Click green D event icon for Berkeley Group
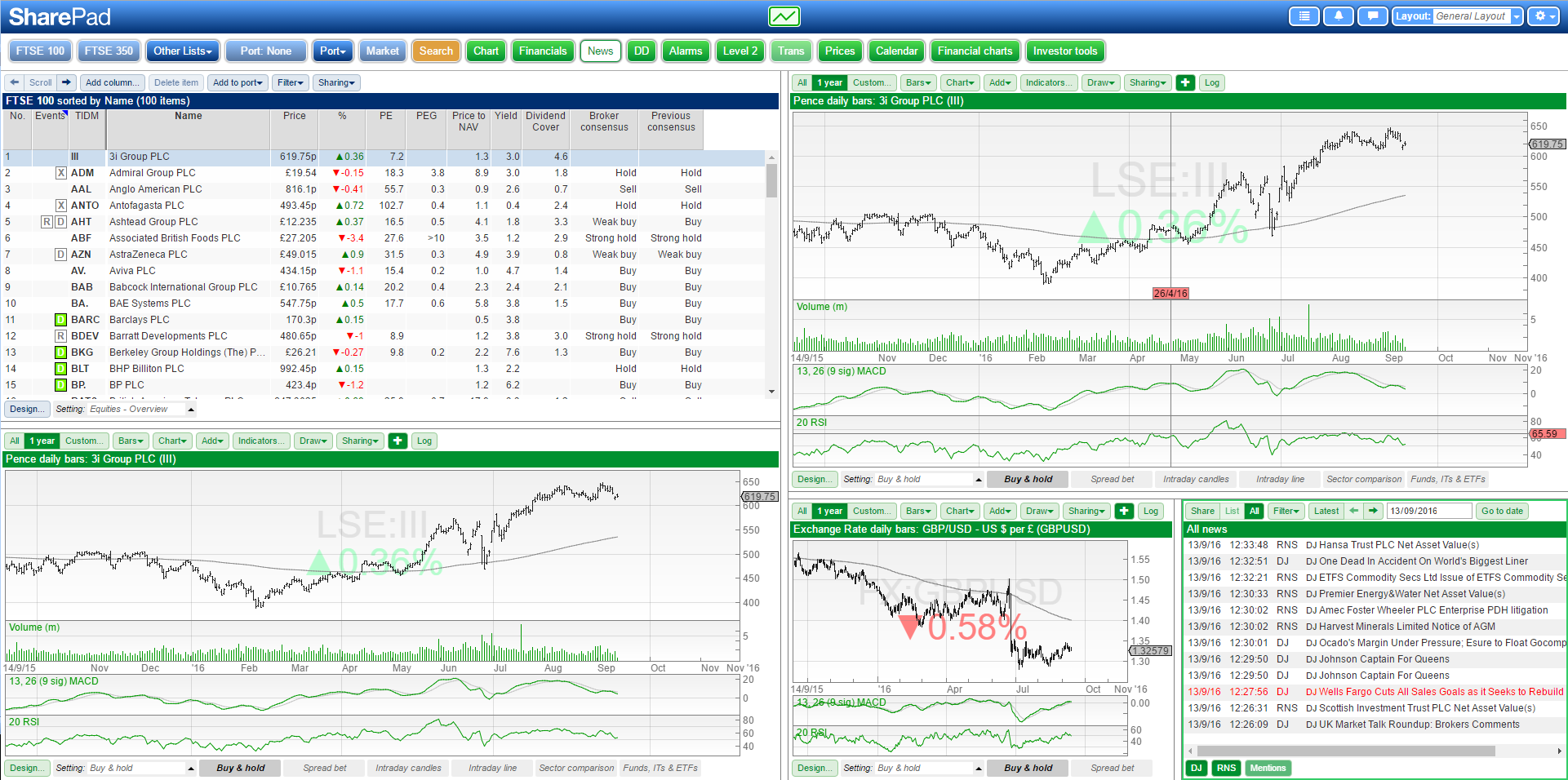1568x780 pixels. (61, 352)
